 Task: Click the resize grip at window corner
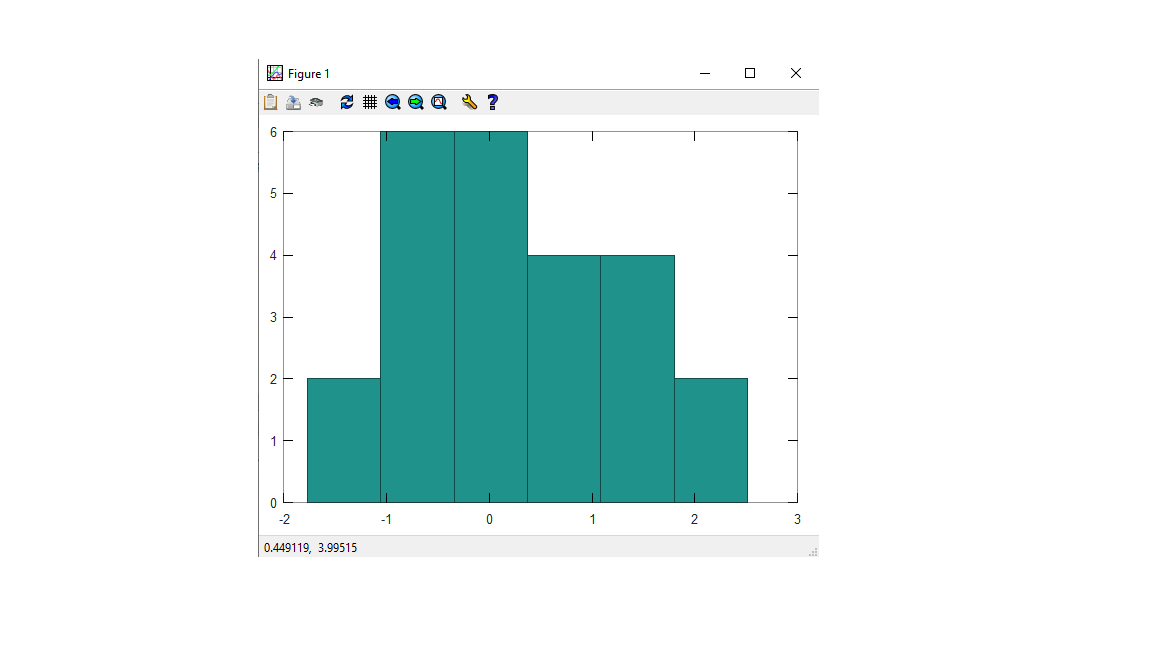(813, 551)
